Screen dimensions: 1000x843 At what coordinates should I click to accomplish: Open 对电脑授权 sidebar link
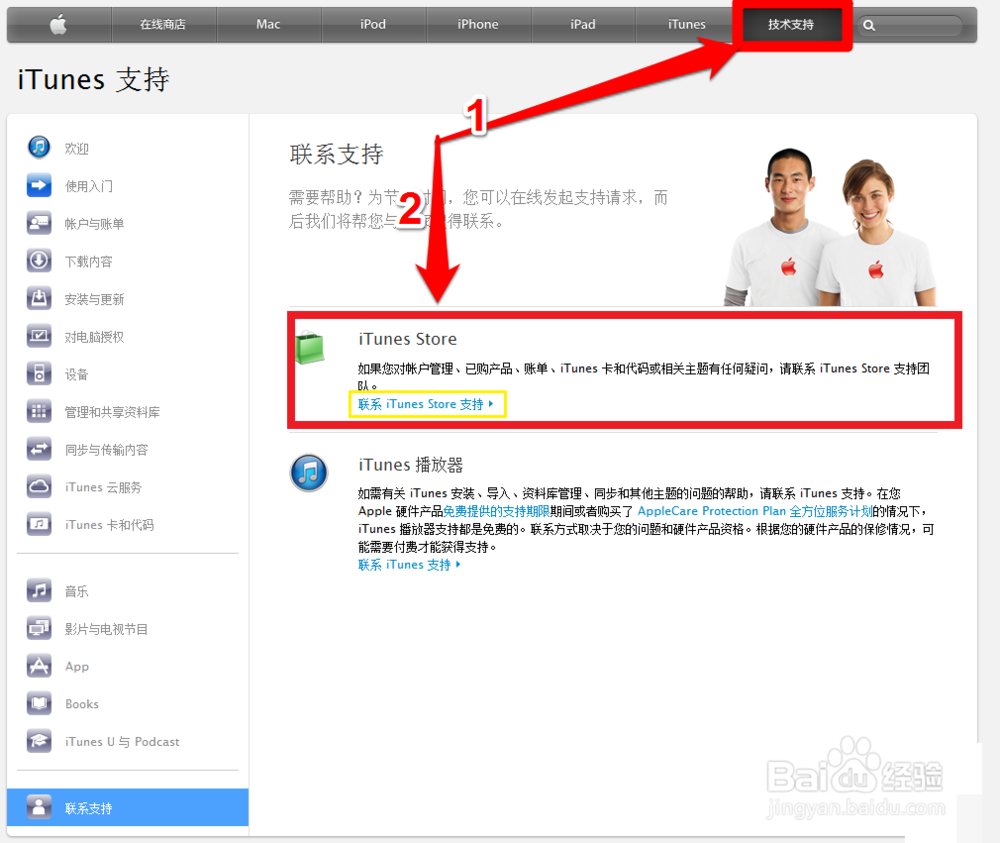tap(94, 337)
